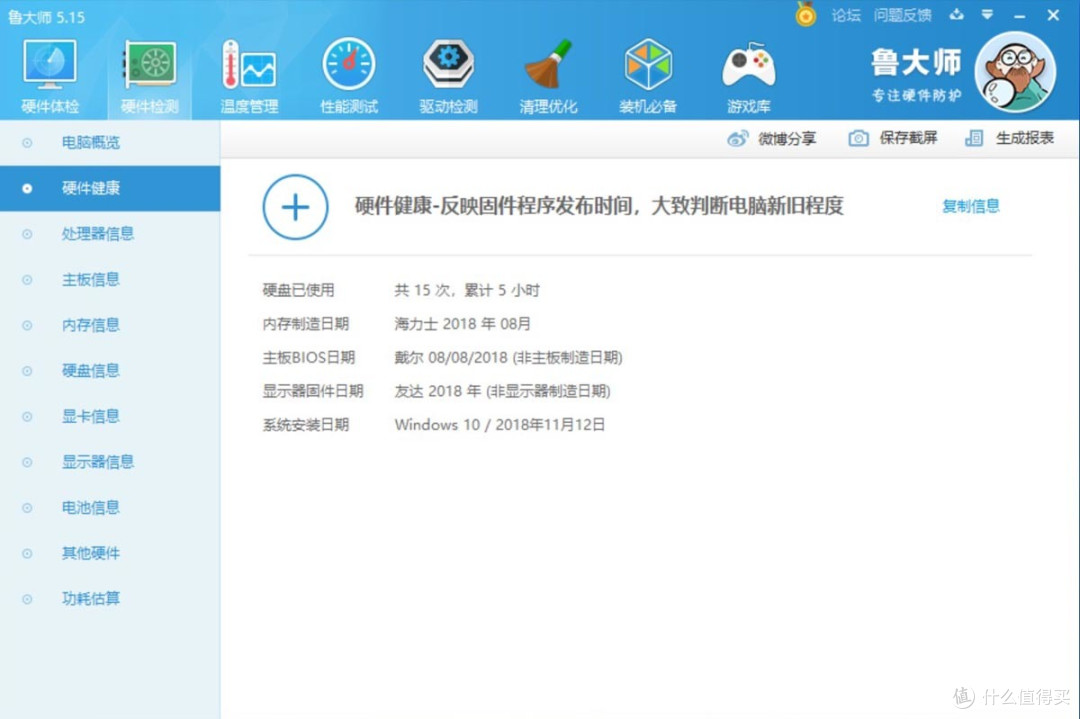The width and height of the screenshot is (1080, 719).
Task: Open the 问题反馈 feedback link
Action: (x=902, y=15)
